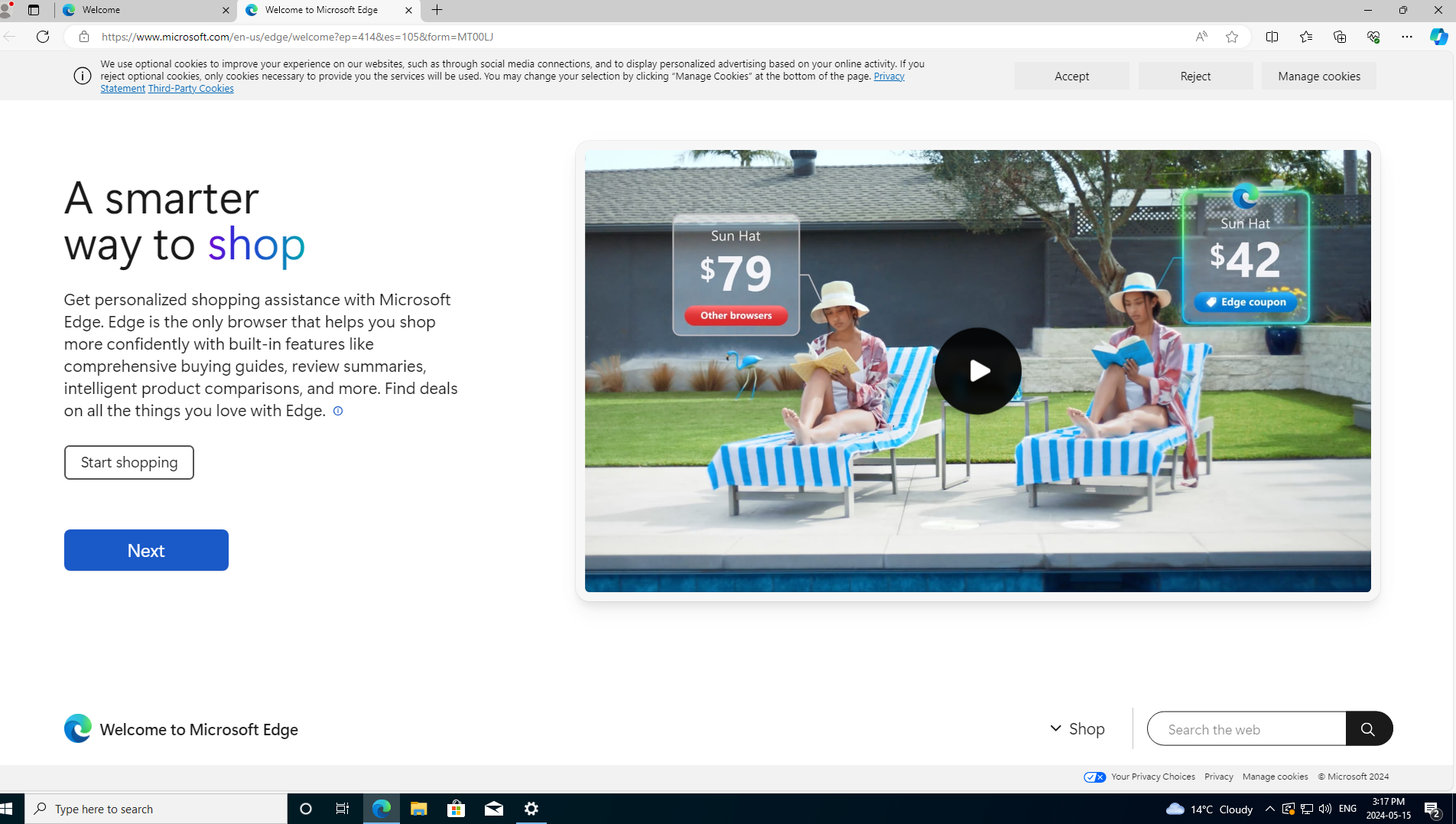The image size is (1456, 824).
Task: Open a new tab
Action: pos(437,10)
